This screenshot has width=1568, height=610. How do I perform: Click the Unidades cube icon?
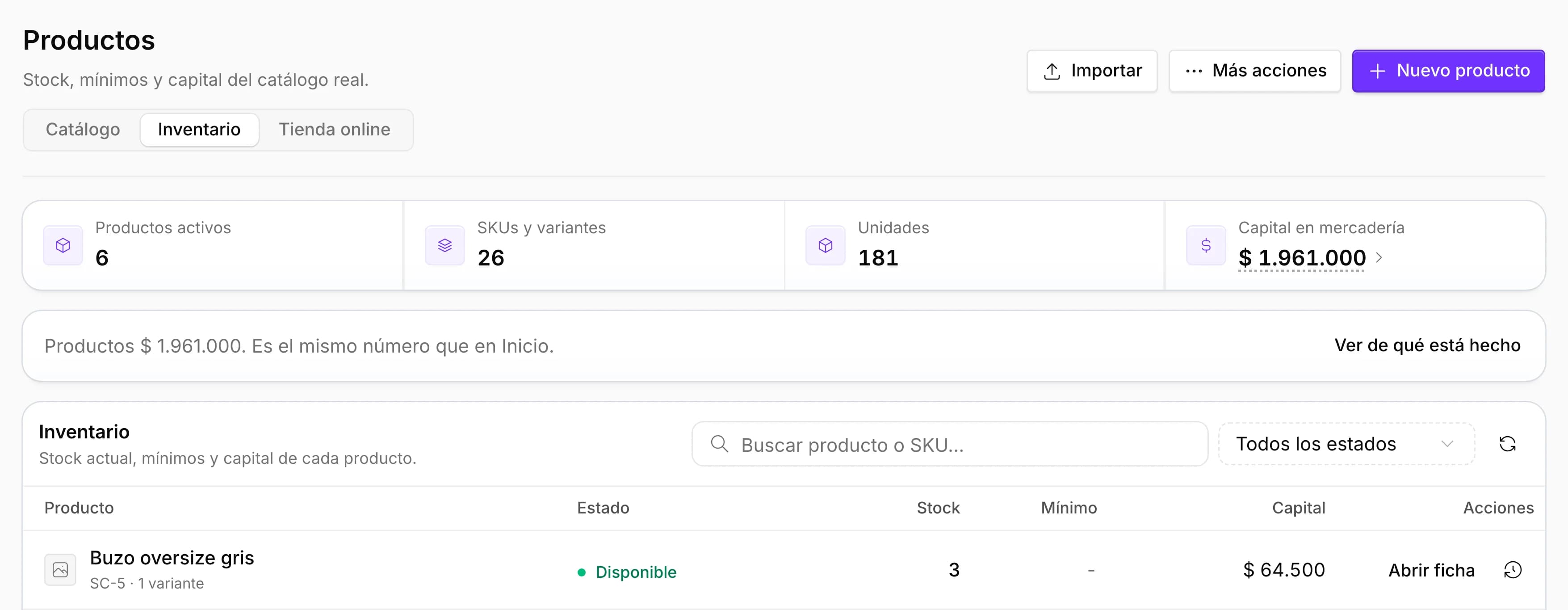[x=826, y=245]
